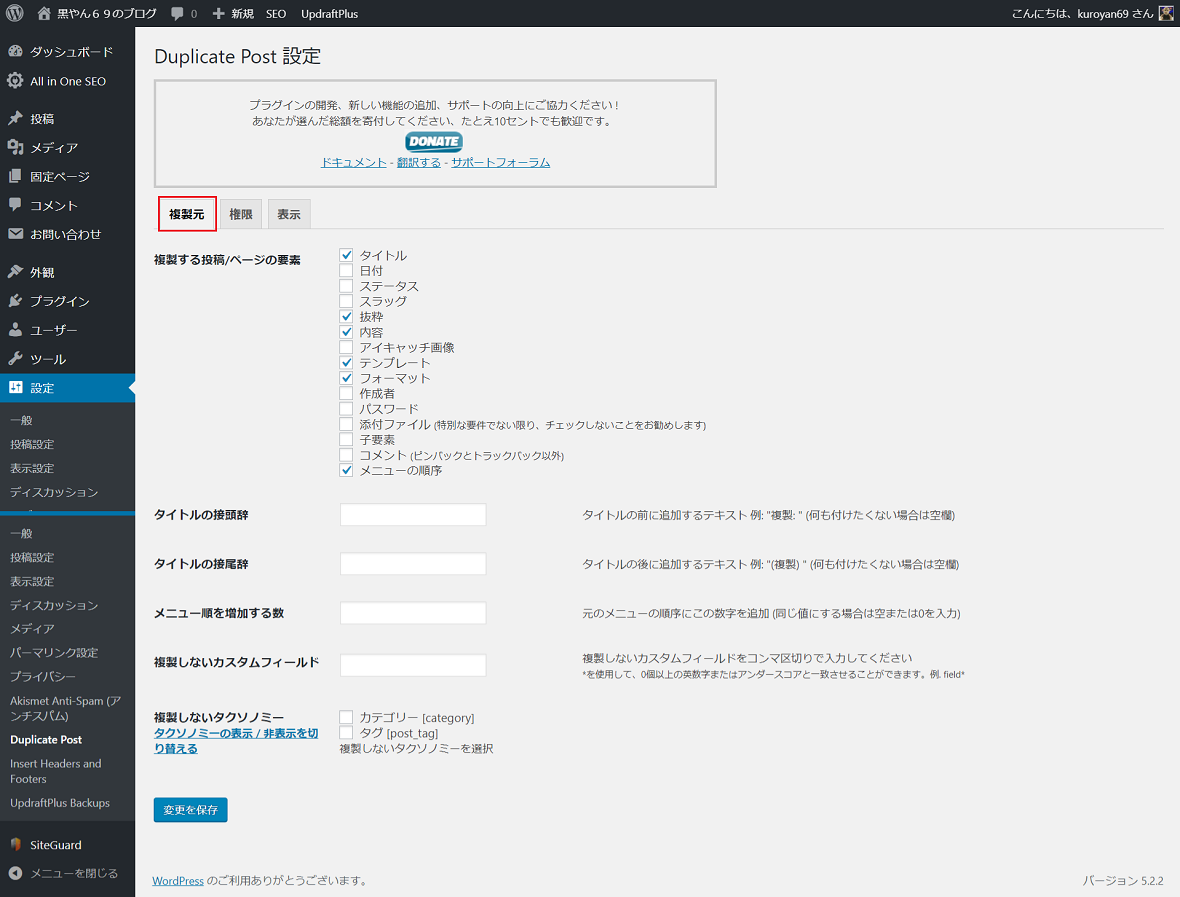Open the SEO admin bar menu

coord(276,14)
